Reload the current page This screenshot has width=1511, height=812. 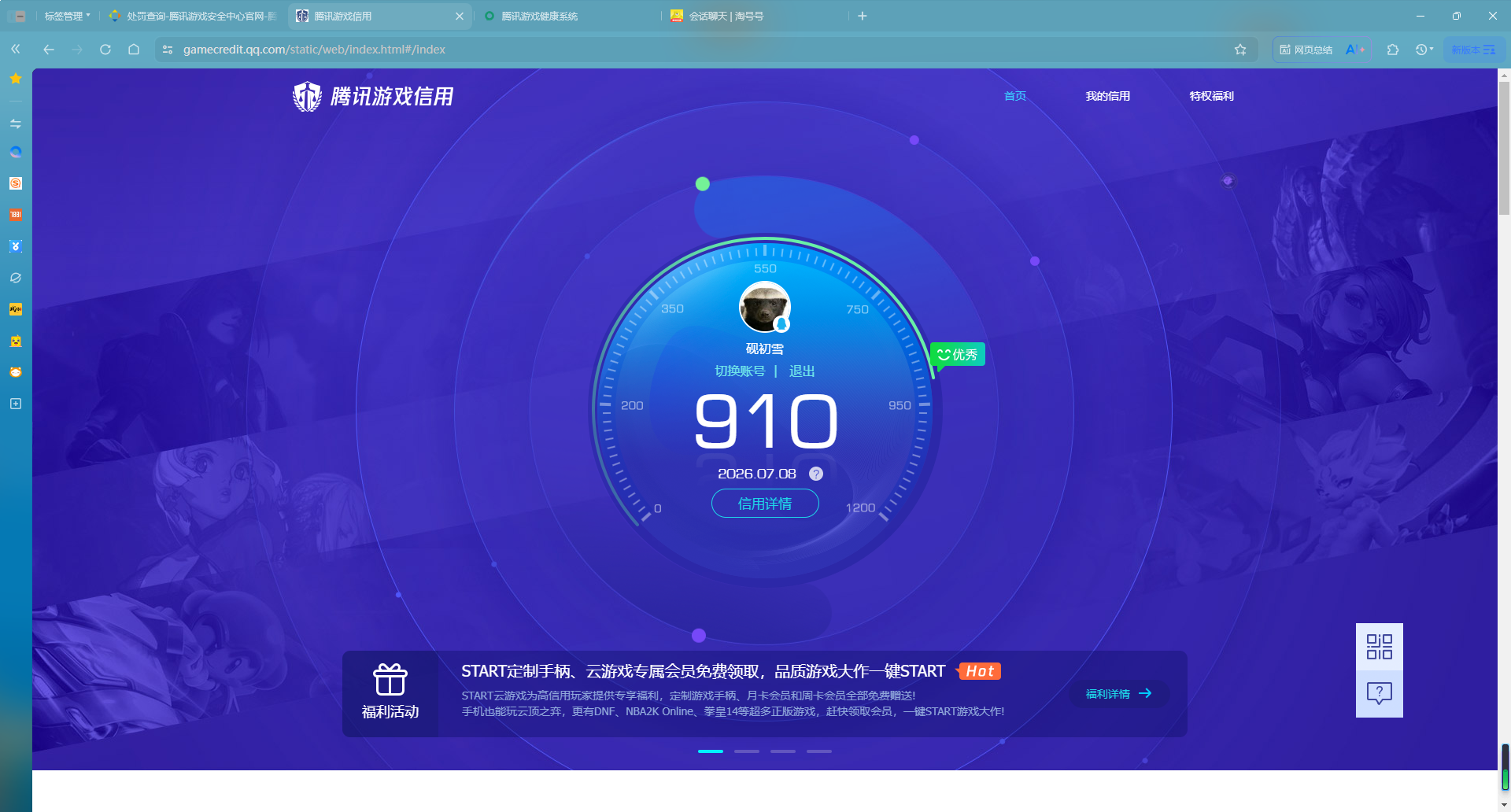coord(105,50)
